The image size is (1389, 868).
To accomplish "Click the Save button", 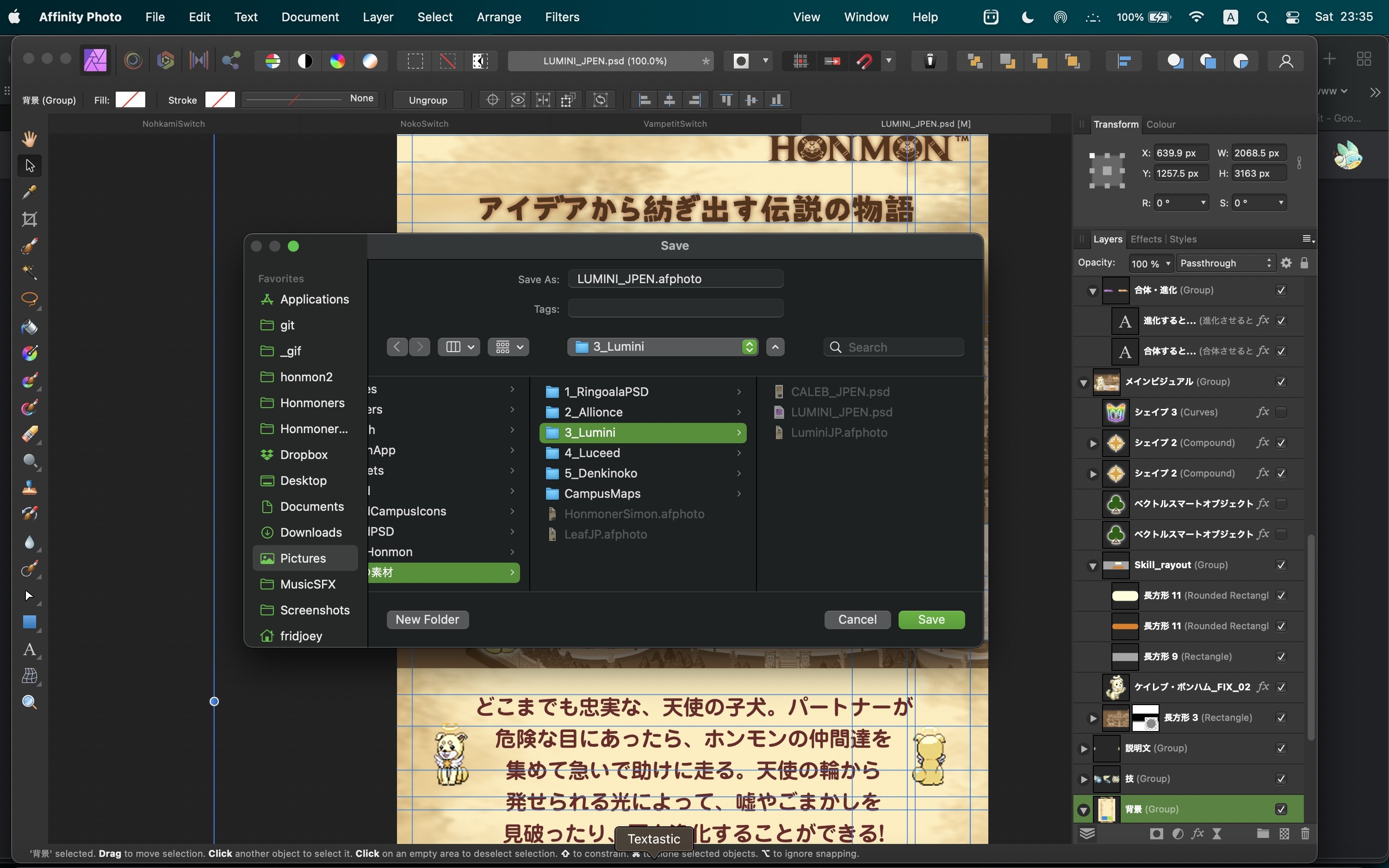I will click(931, 620).
